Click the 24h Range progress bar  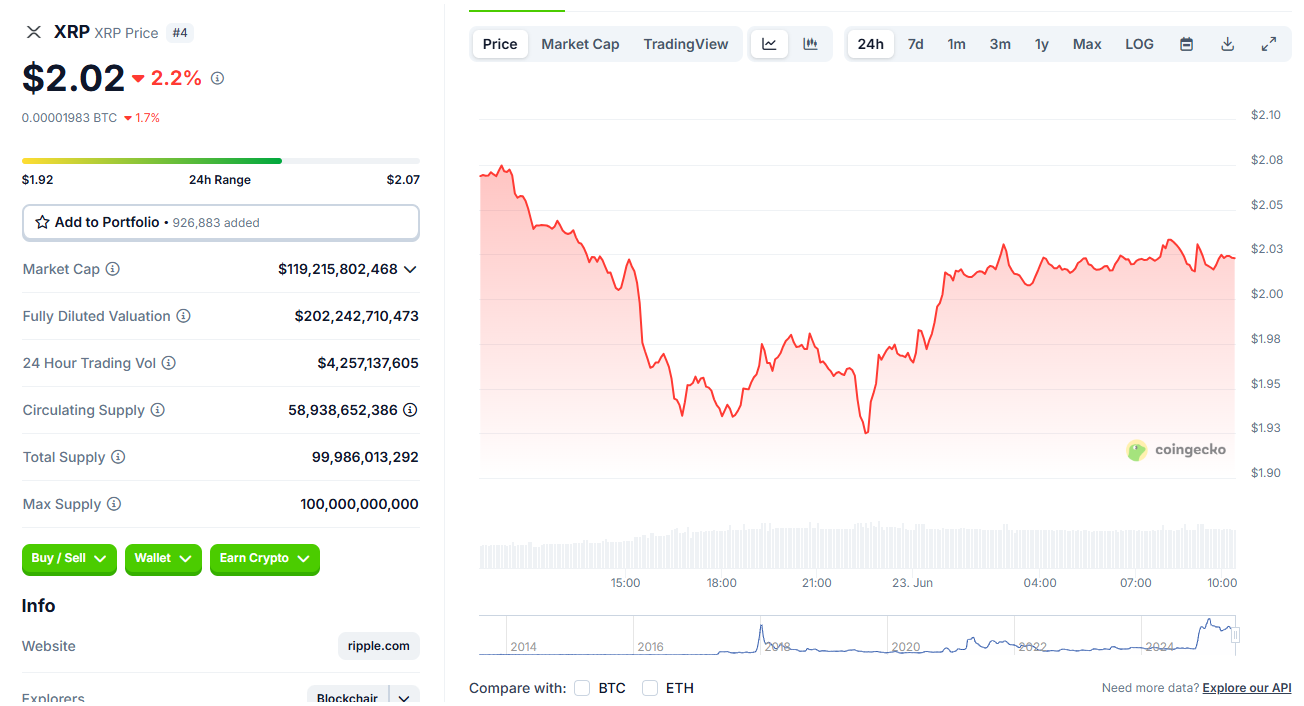[x=221, y=160]
